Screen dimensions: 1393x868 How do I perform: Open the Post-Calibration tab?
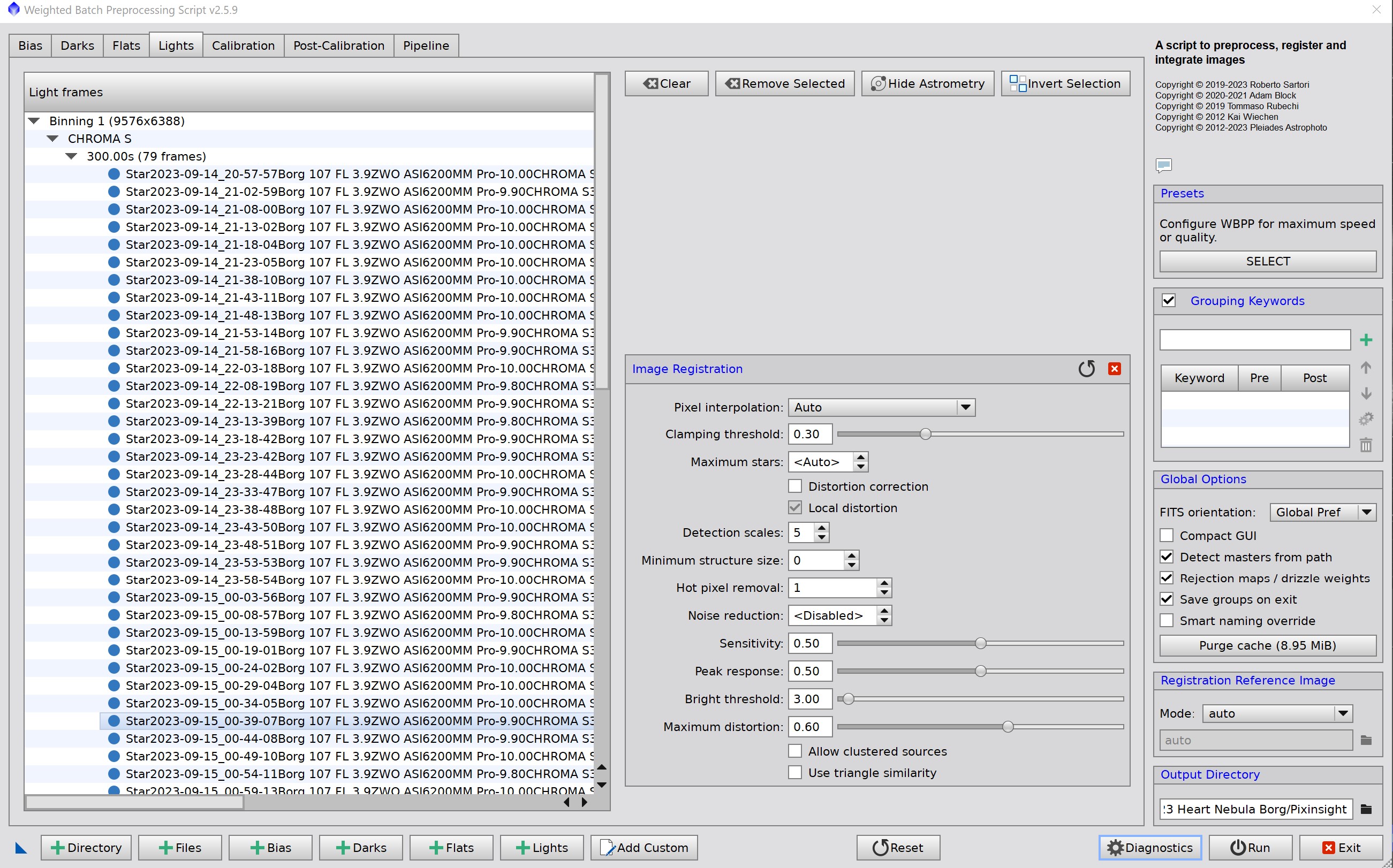pyautogui.click(x=339, y=45)
